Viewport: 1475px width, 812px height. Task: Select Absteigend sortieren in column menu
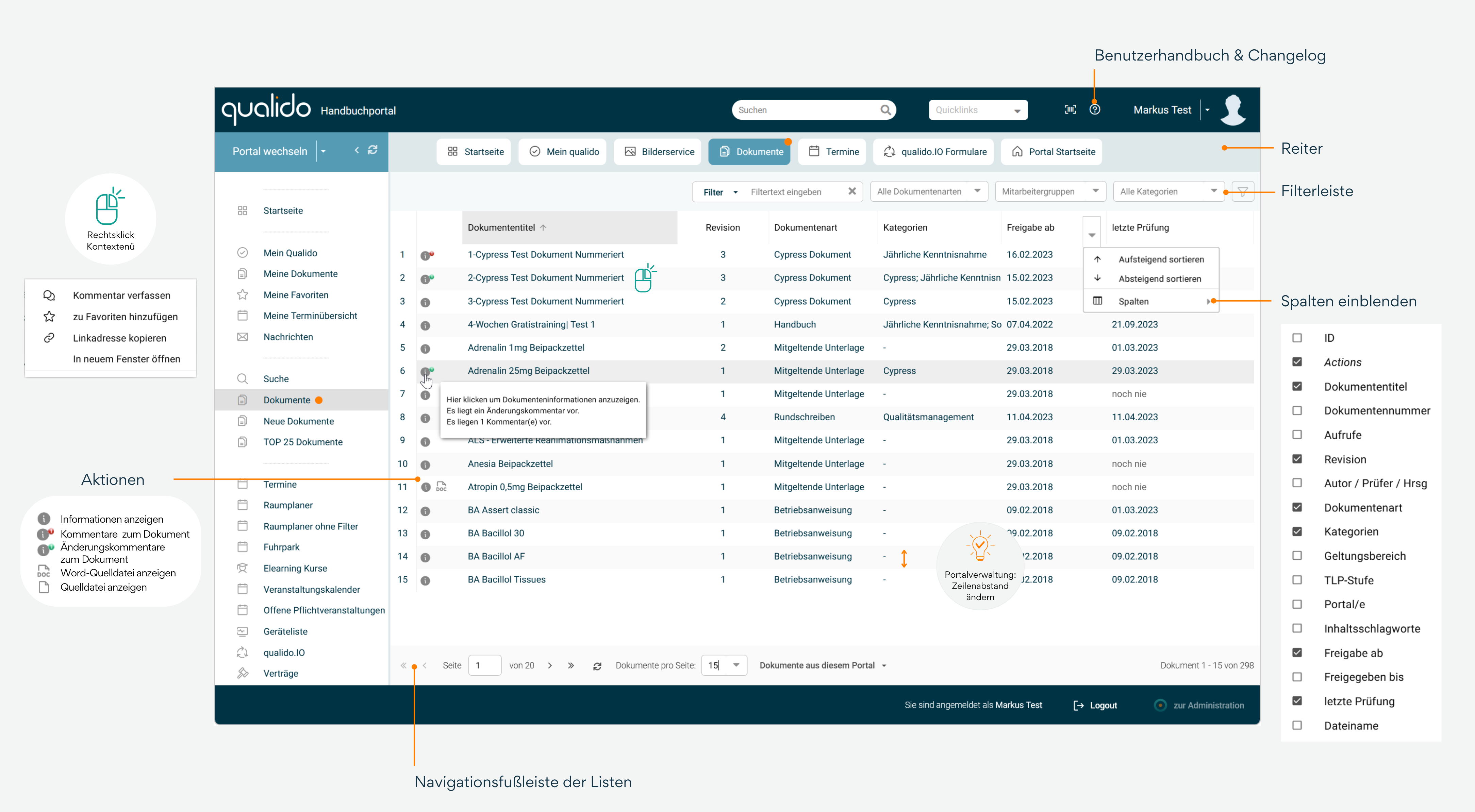coord(1151,279)
